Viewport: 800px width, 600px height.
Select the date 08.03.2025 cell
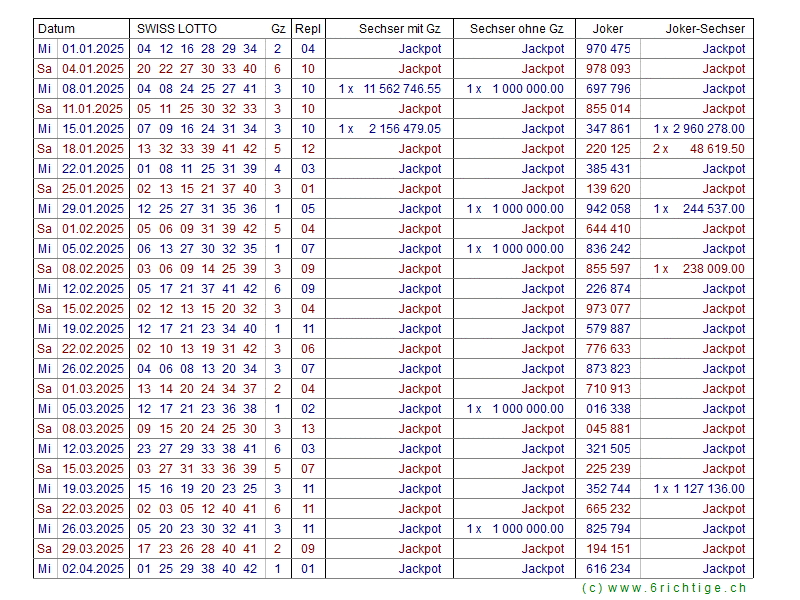pos(93,429)
